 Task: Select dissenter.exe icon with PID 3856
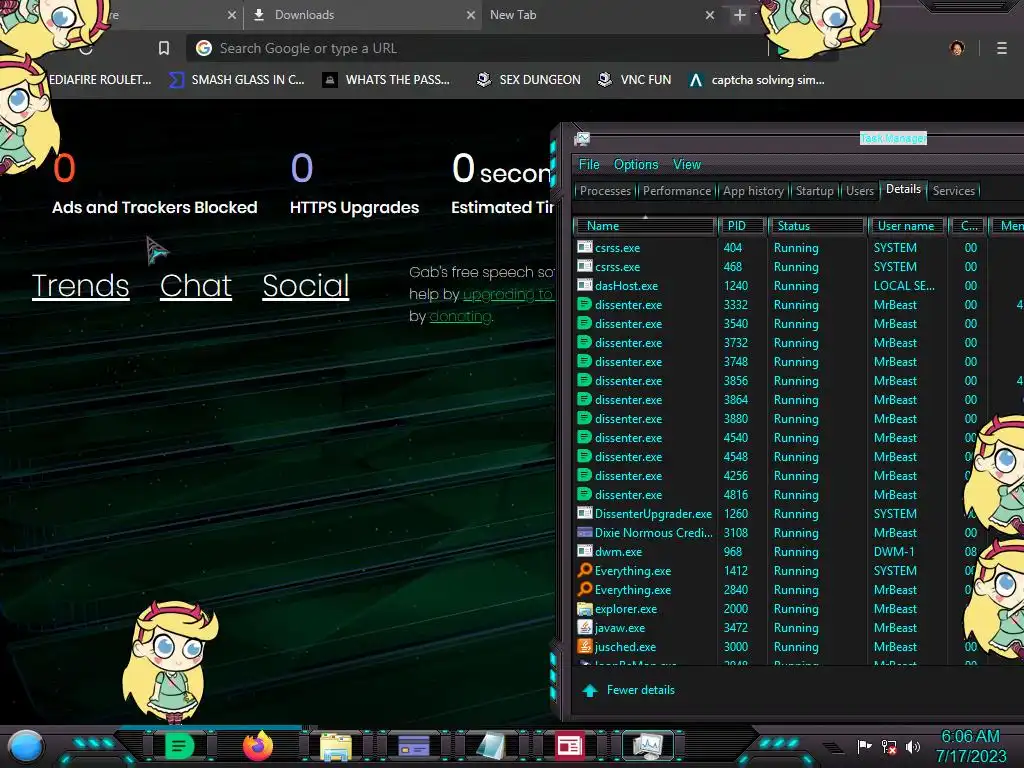pos(584,380)
